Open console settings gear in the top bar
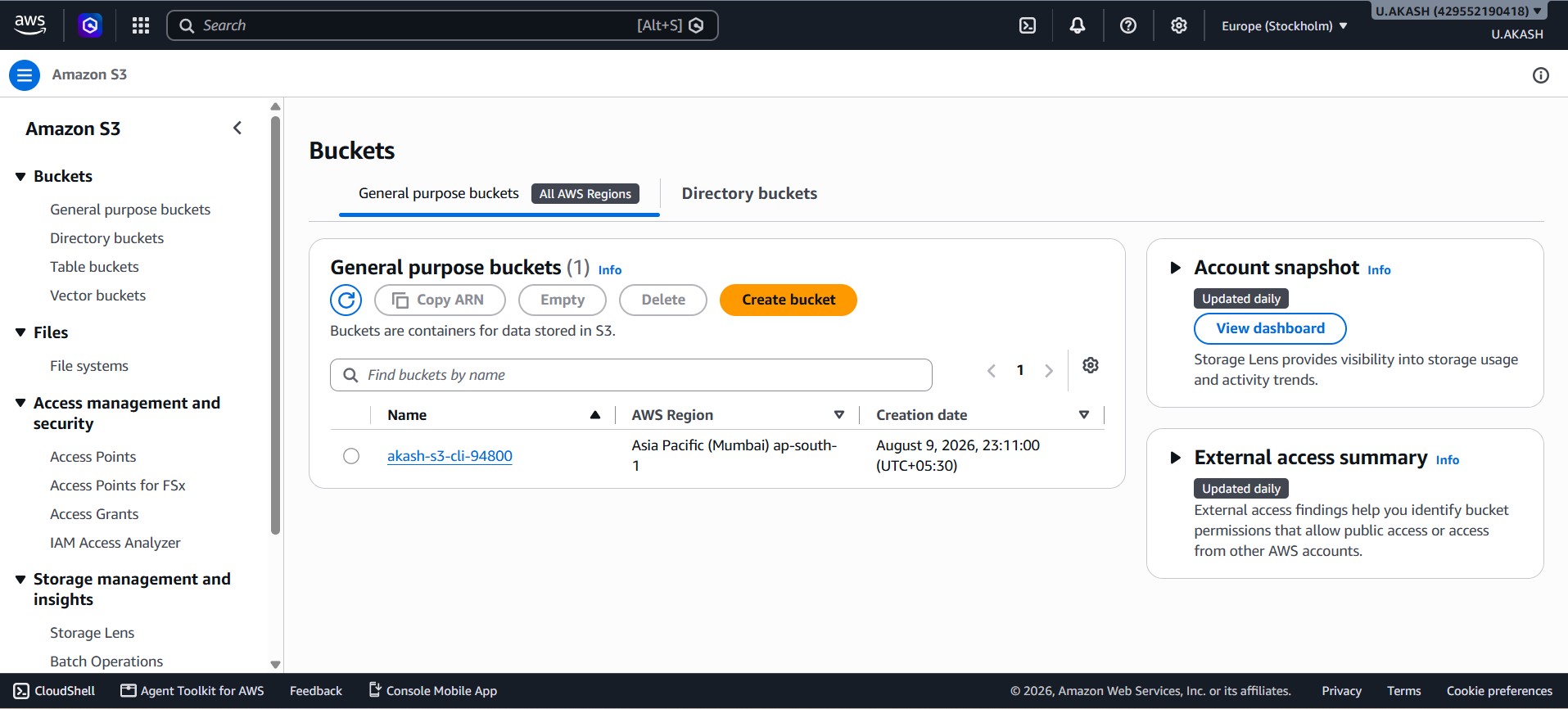Viewport: 1568px width, 709px height. (1179, 25)
